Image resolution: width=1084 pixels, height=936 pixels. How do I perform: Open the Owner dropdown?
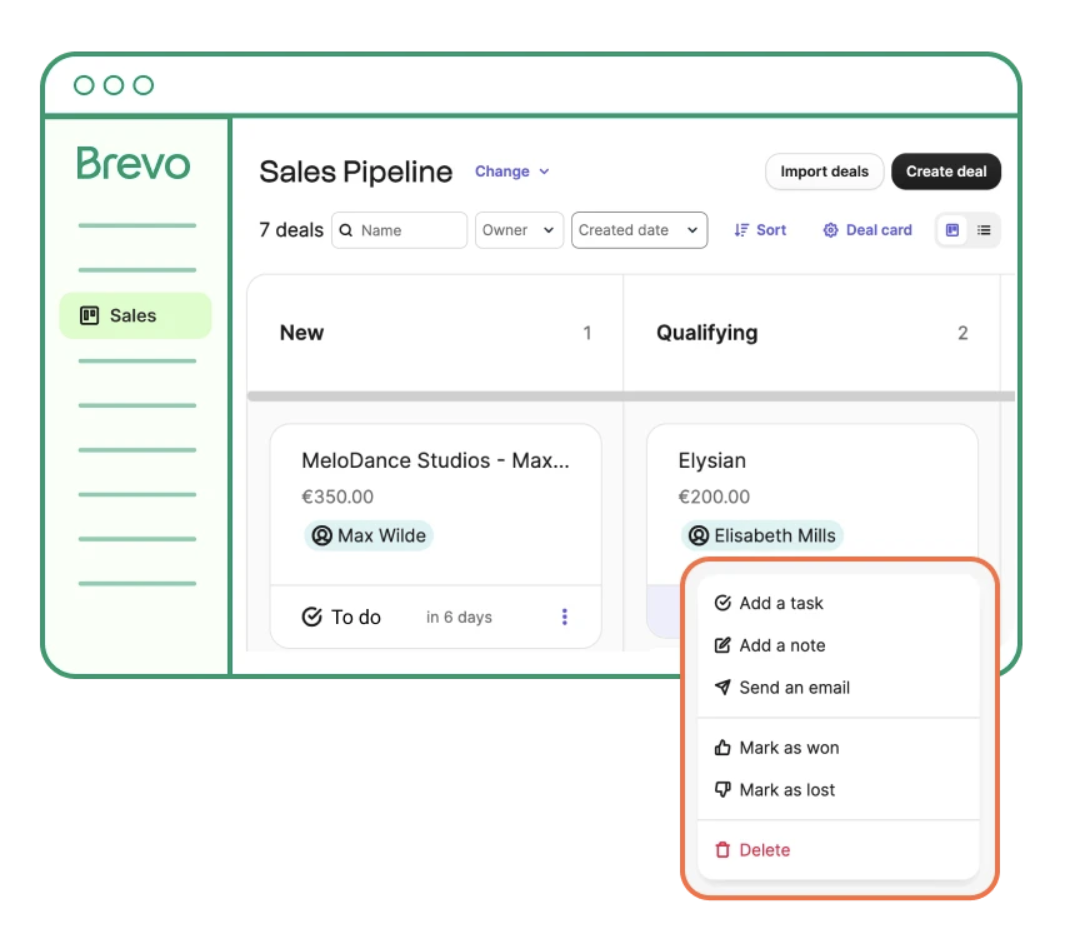click(518, 230)
